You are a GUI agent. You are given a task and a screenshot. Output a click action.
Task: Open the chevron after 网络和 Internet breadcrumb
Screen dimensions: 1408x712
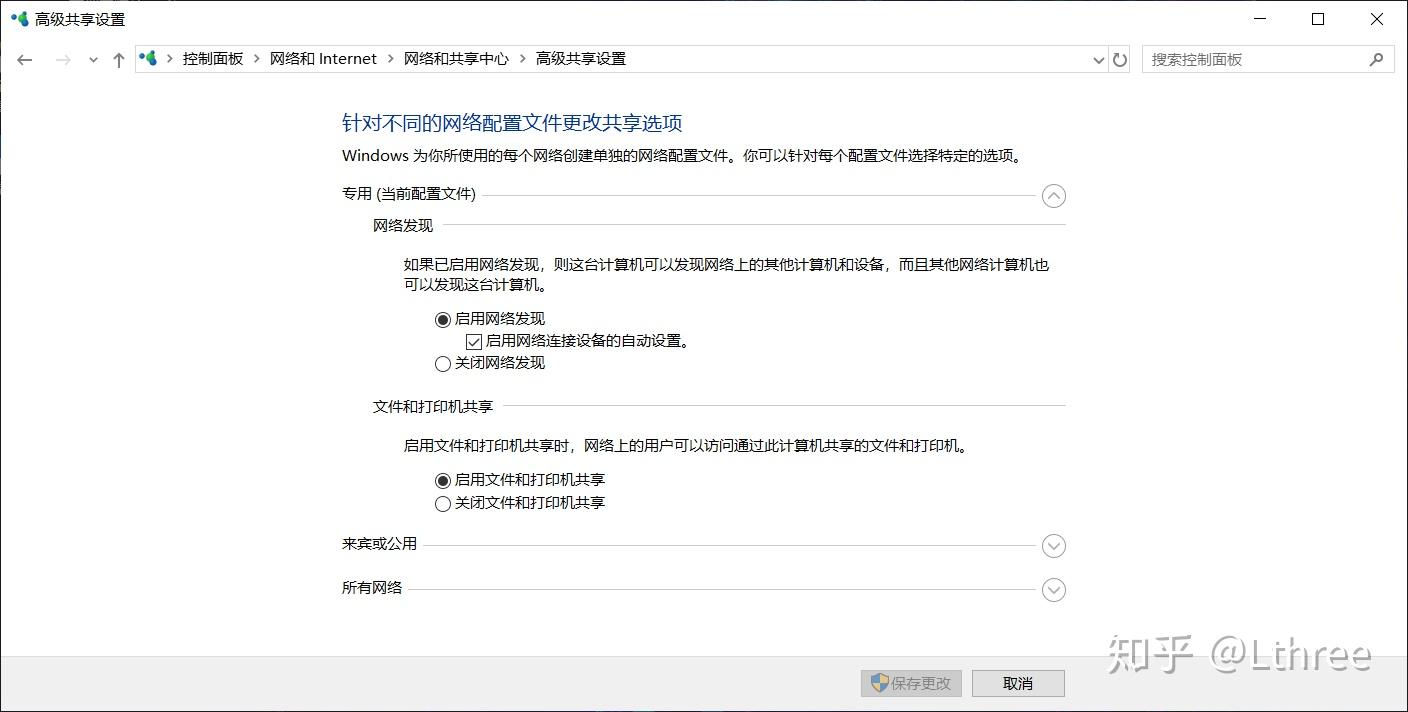391,59
